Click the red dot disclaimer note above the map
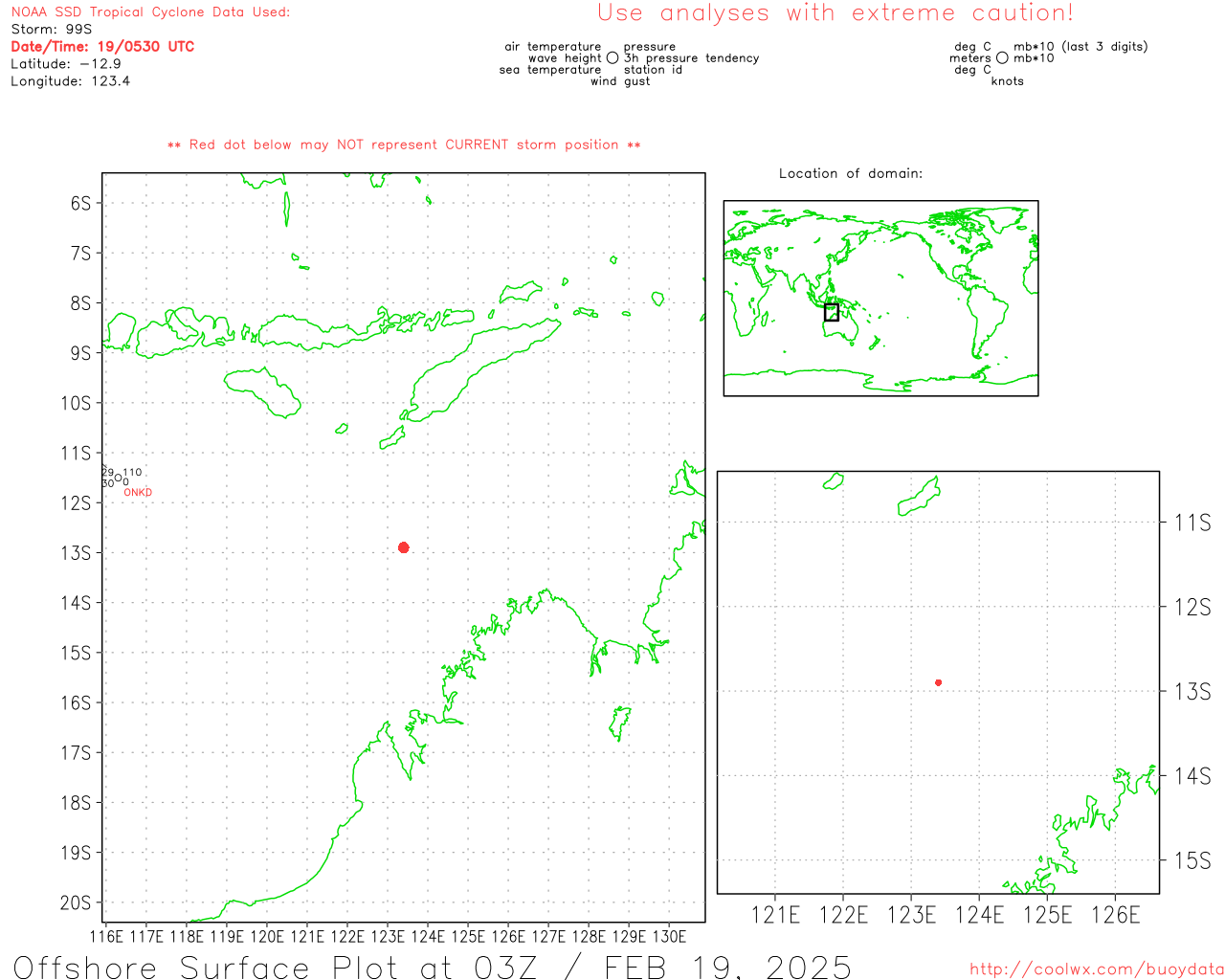Screen dimensions: 1225x980 point(404,145)
